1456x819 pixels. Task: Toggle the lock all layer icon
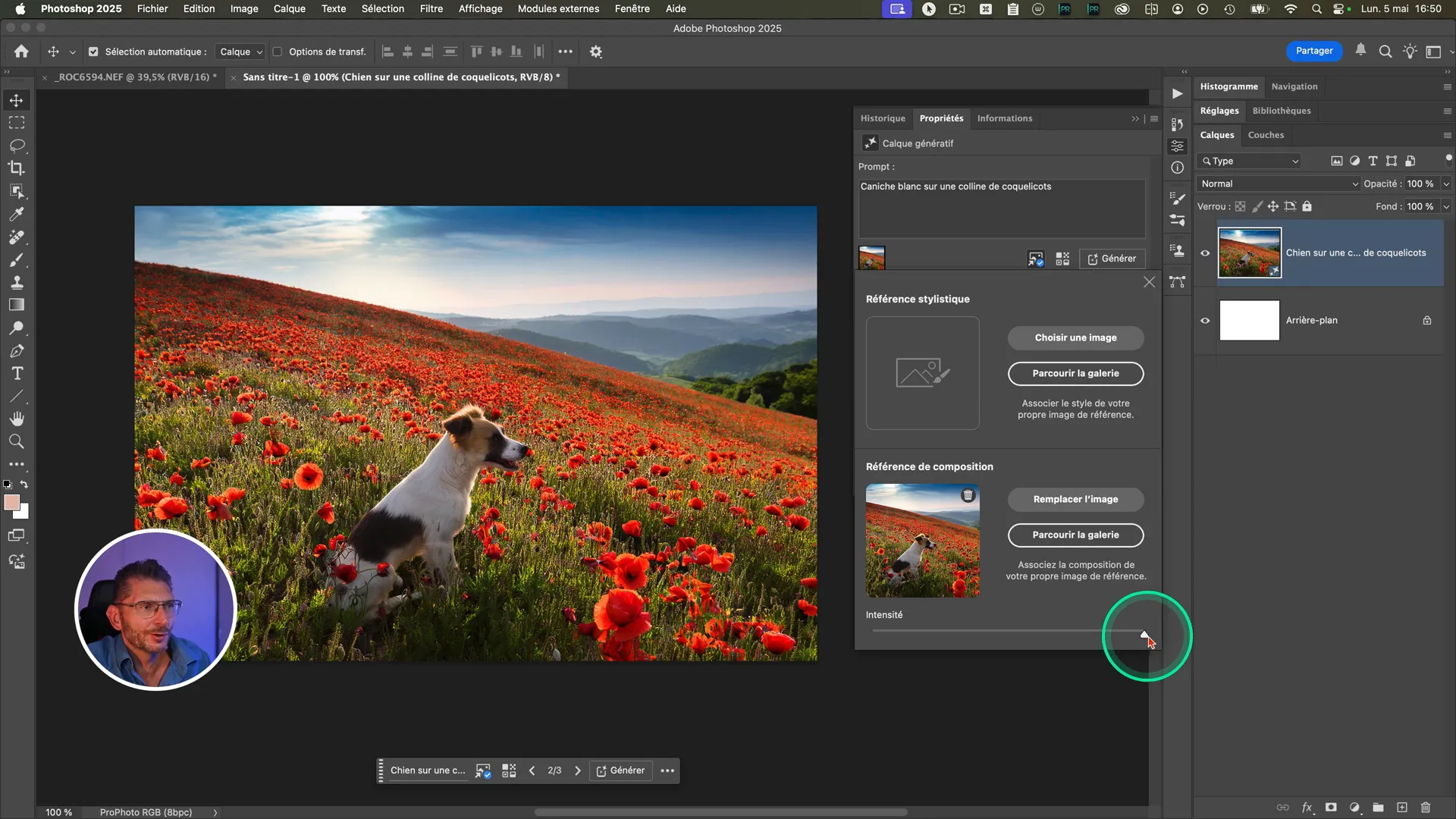[x=1307, y=206]
